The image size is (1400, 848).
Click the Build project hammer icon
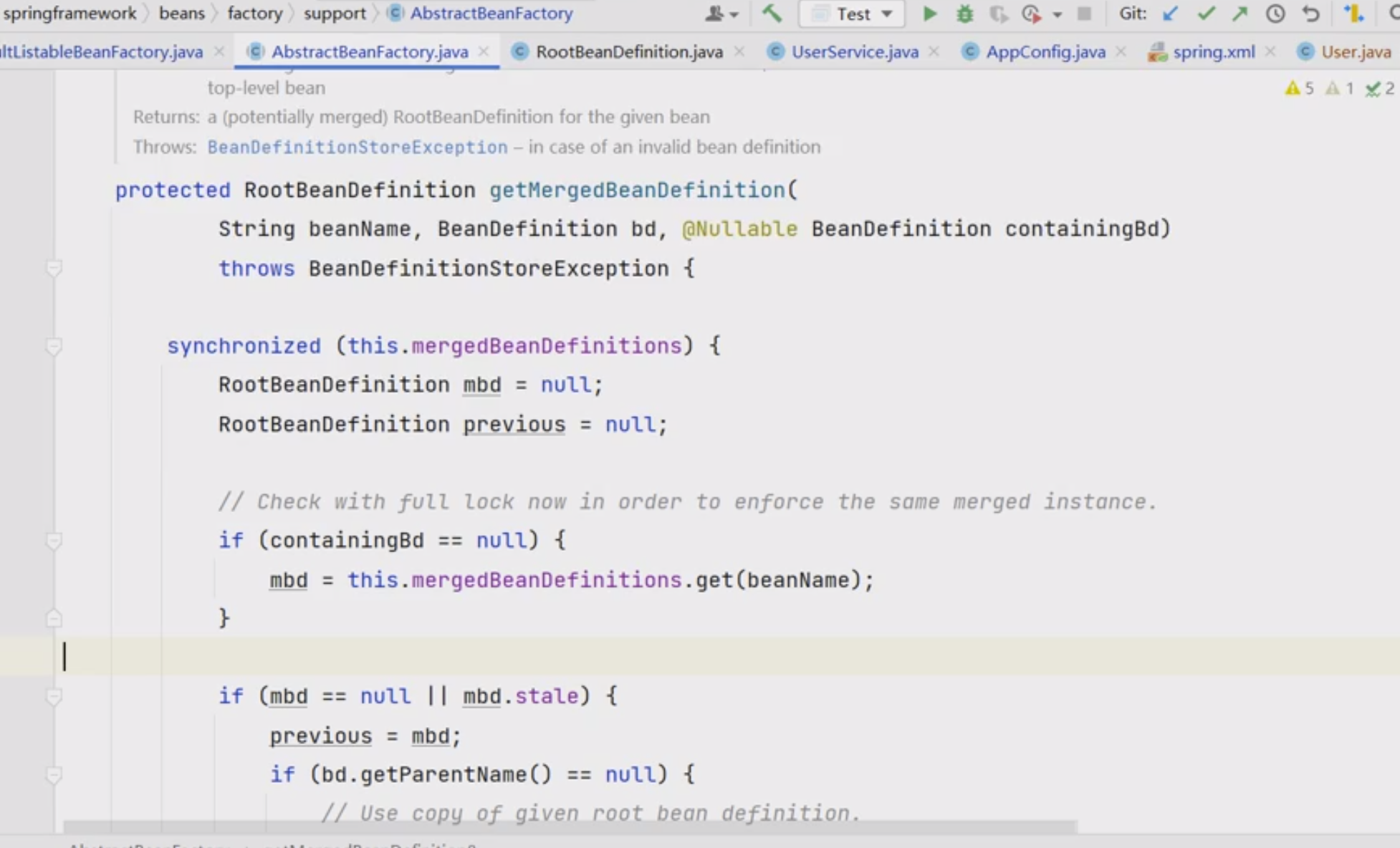point(772,14)
